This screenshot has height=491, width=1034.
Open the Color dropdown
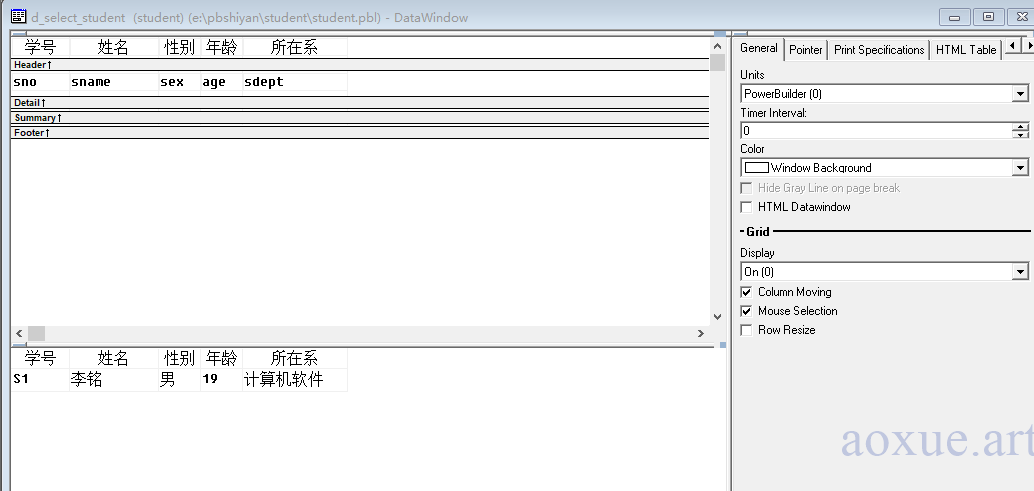1021,168
